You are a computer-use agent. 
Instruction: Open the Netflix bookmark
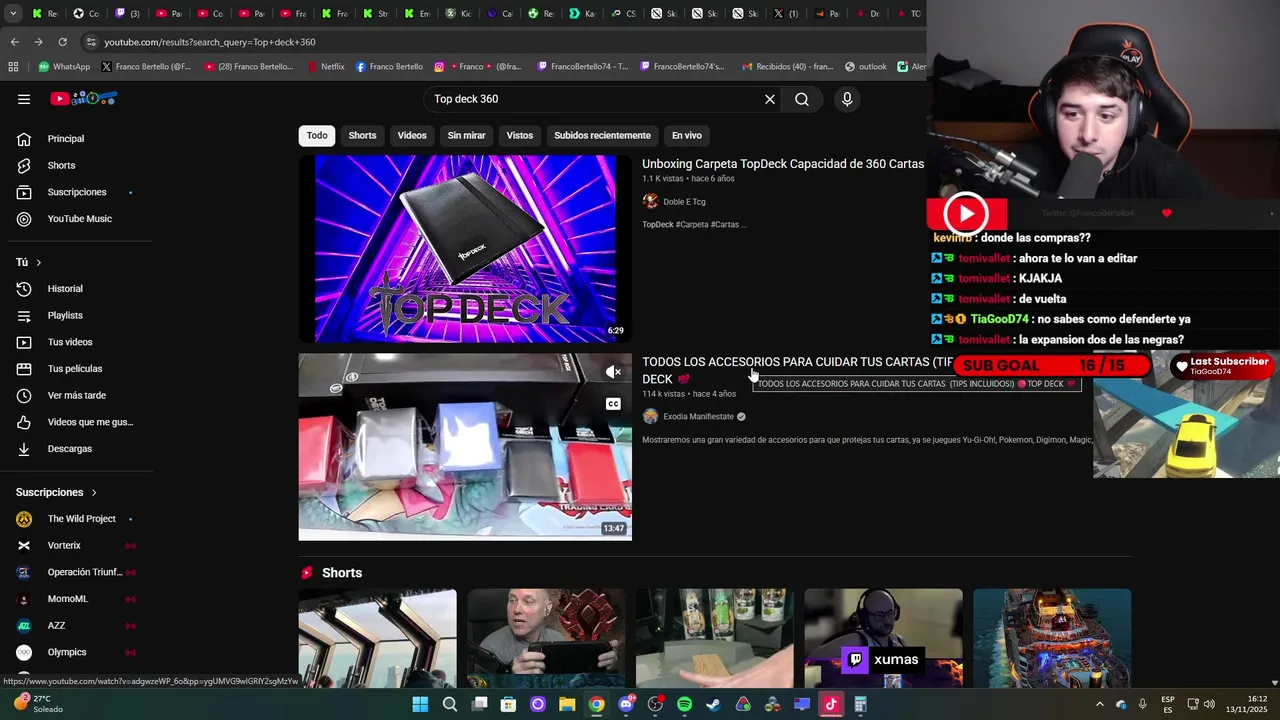point(325,67)
